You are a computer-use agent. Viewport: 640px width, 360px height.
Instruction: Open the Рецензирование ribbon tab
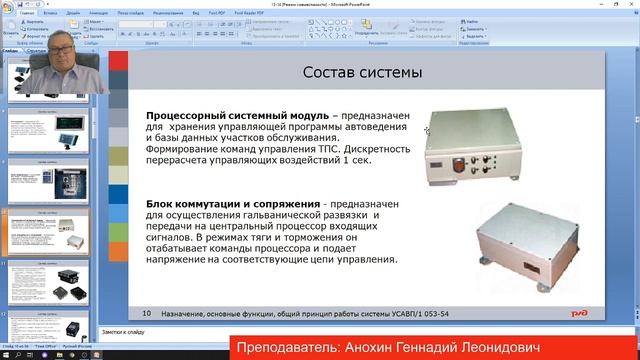[x=168, y=13]
